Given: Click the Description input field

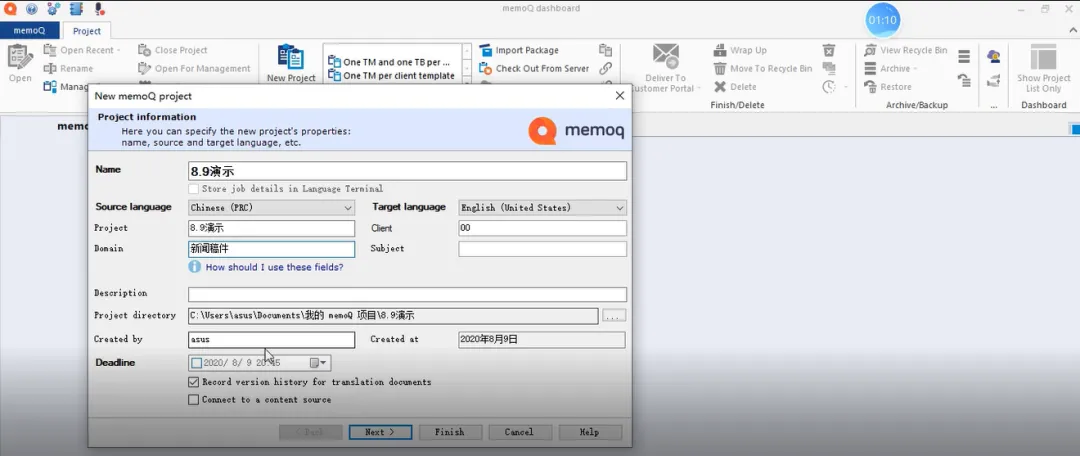Looking at the screenshot, I should click(x=407, y=294).
